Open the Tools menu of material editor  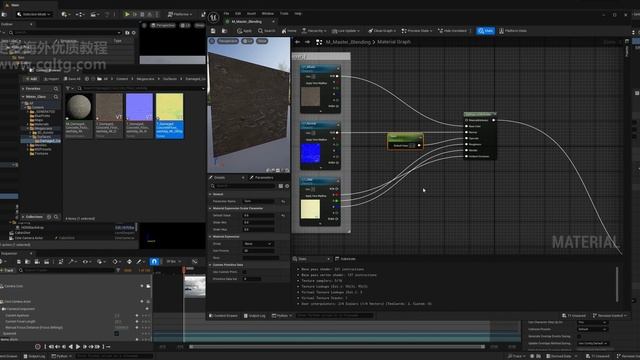(x=284, y=13)
